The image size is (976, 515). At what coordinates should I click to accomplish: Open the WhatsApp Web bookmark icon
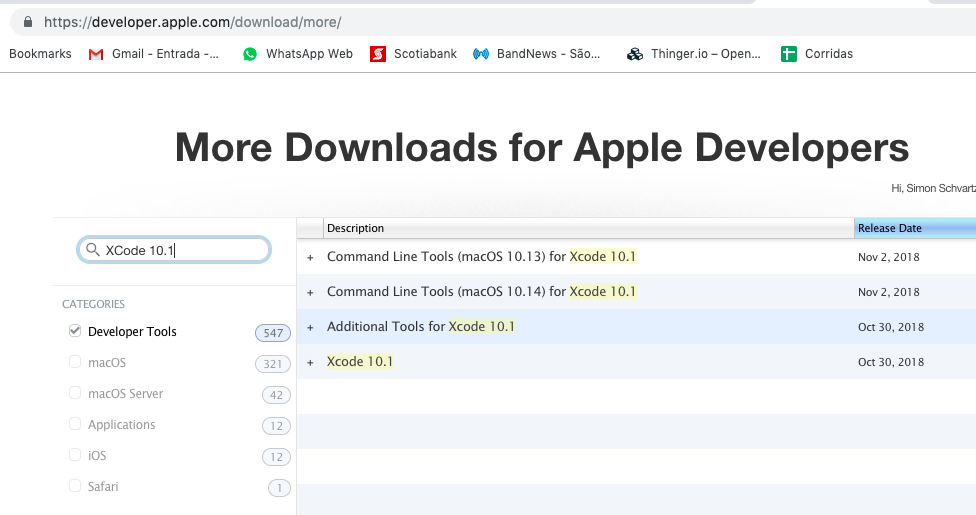[x=250, y=54]
